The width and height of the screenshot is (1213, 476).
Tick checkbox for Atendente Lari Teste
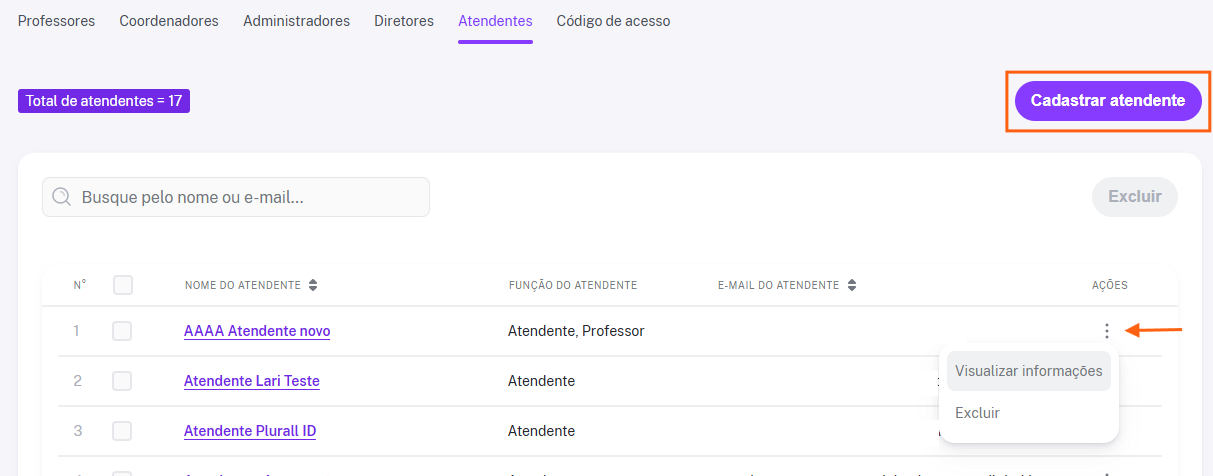click(x=122, y=381)
